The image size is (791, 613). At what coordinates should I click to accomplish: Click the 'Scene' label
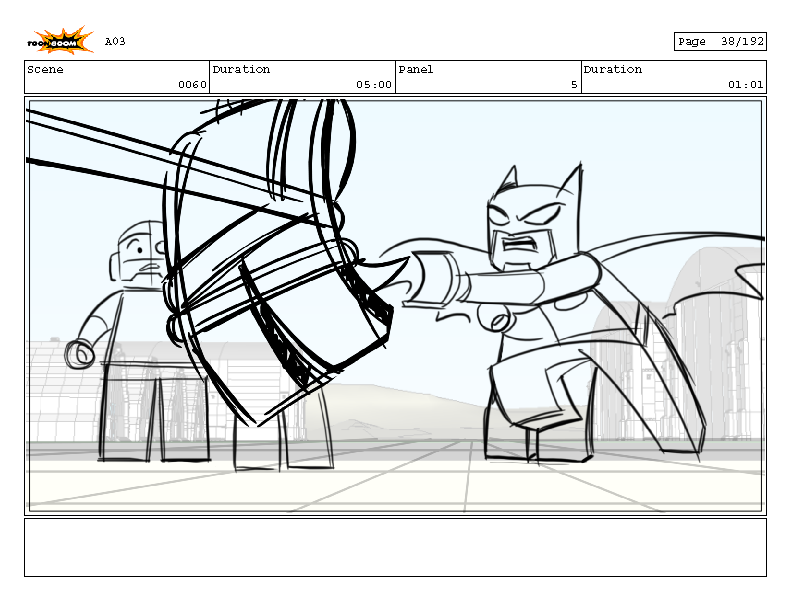point(45,70)
